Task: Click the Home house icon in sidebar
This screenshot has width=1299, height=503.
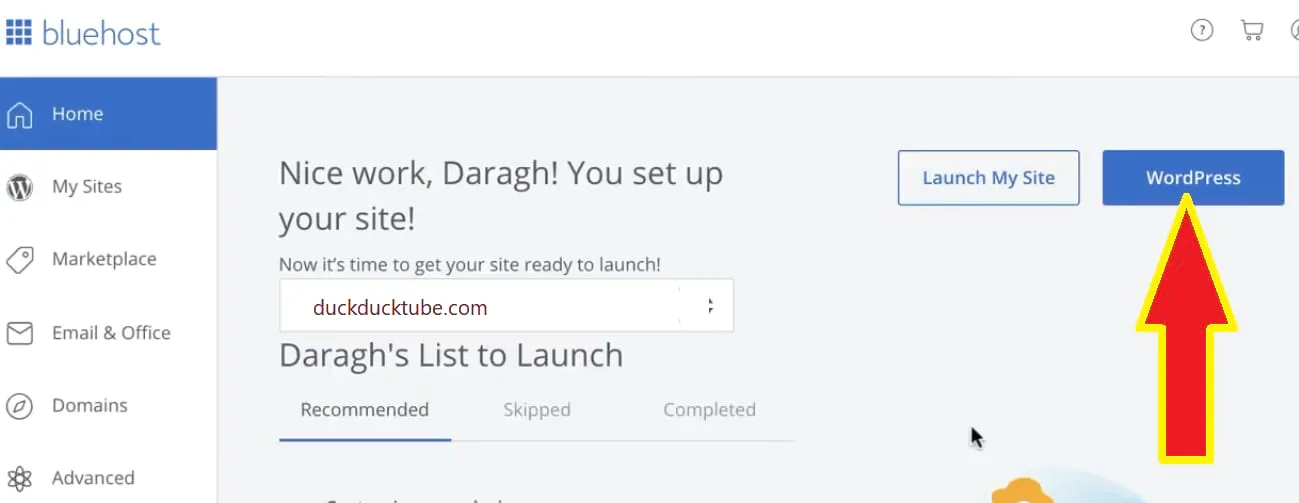Action: point(20,114)
